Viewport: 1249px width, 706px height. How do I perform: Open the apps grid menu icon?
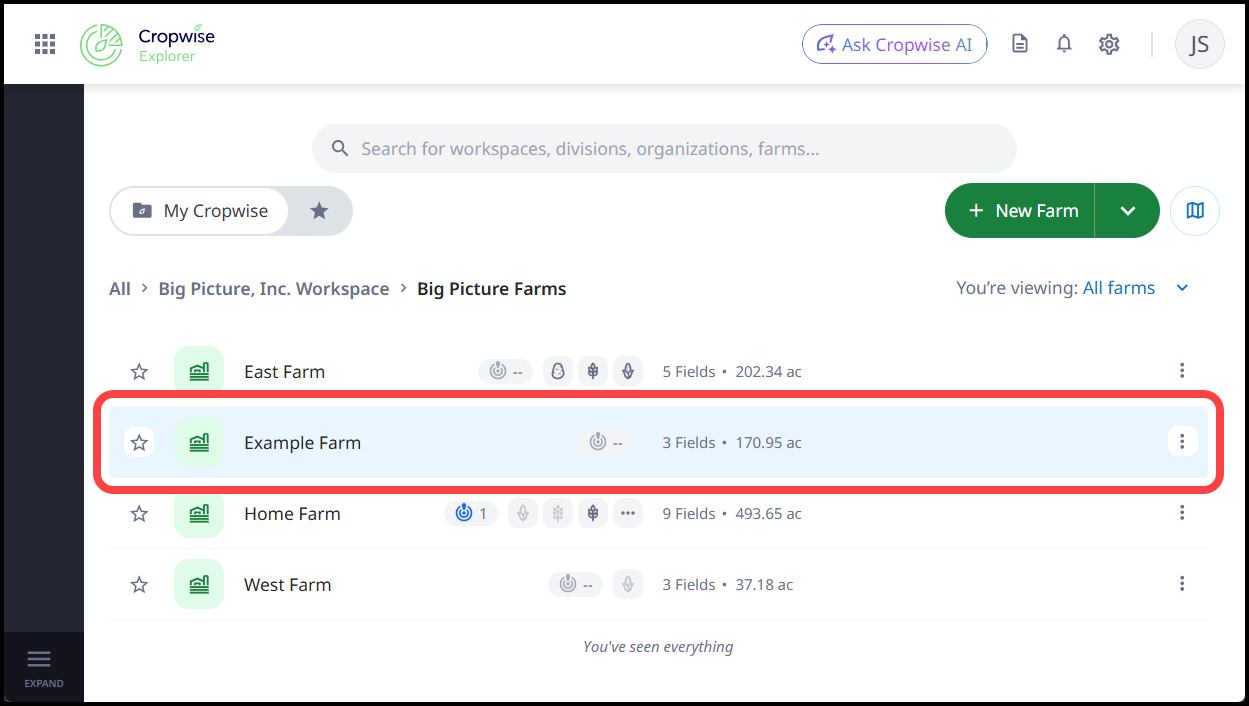pyautogui.click(x=44, y=44)
